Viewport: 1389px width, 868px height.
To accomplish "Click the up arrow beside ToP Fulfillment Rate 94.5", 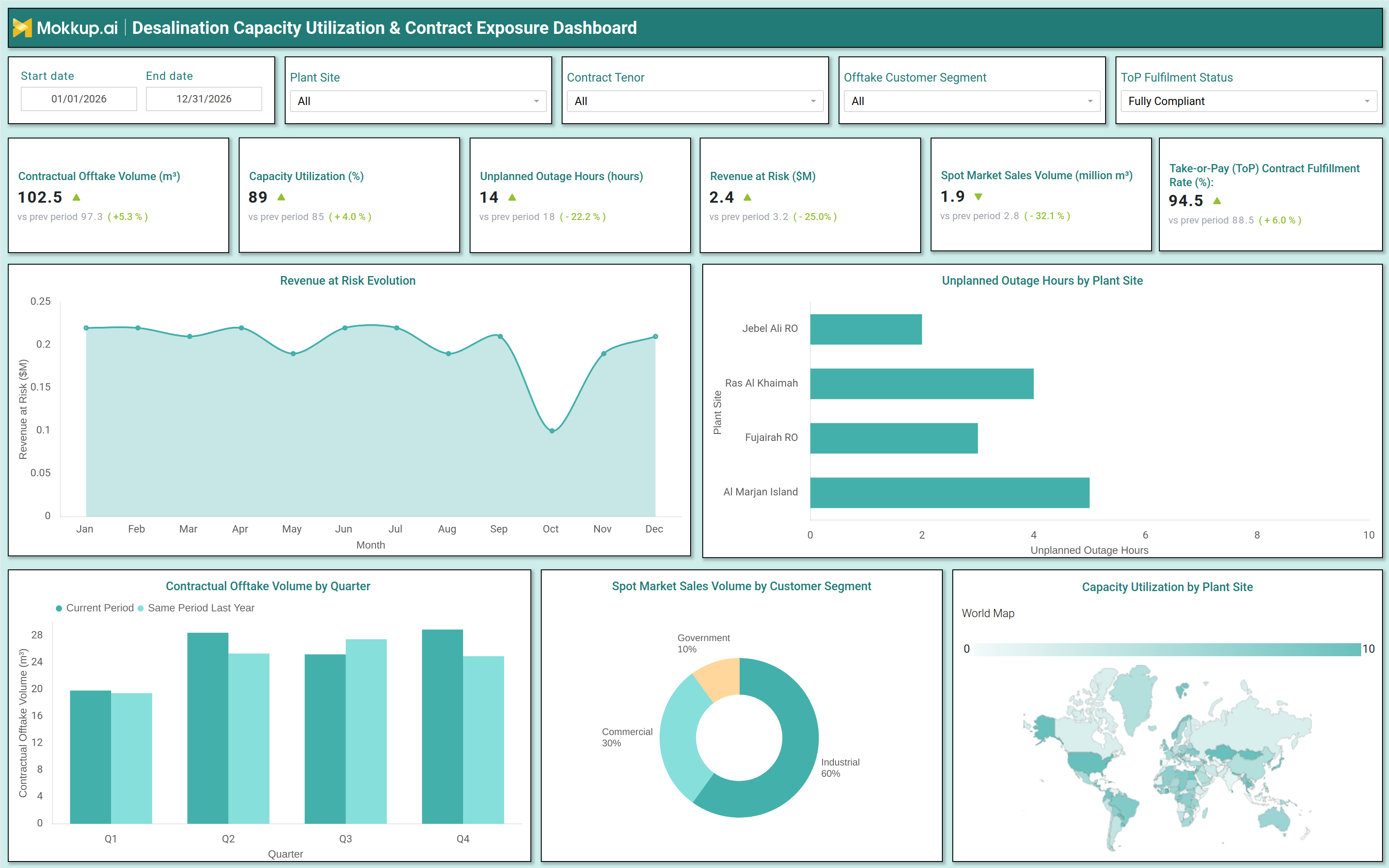I will click(x=1218, y=201).
